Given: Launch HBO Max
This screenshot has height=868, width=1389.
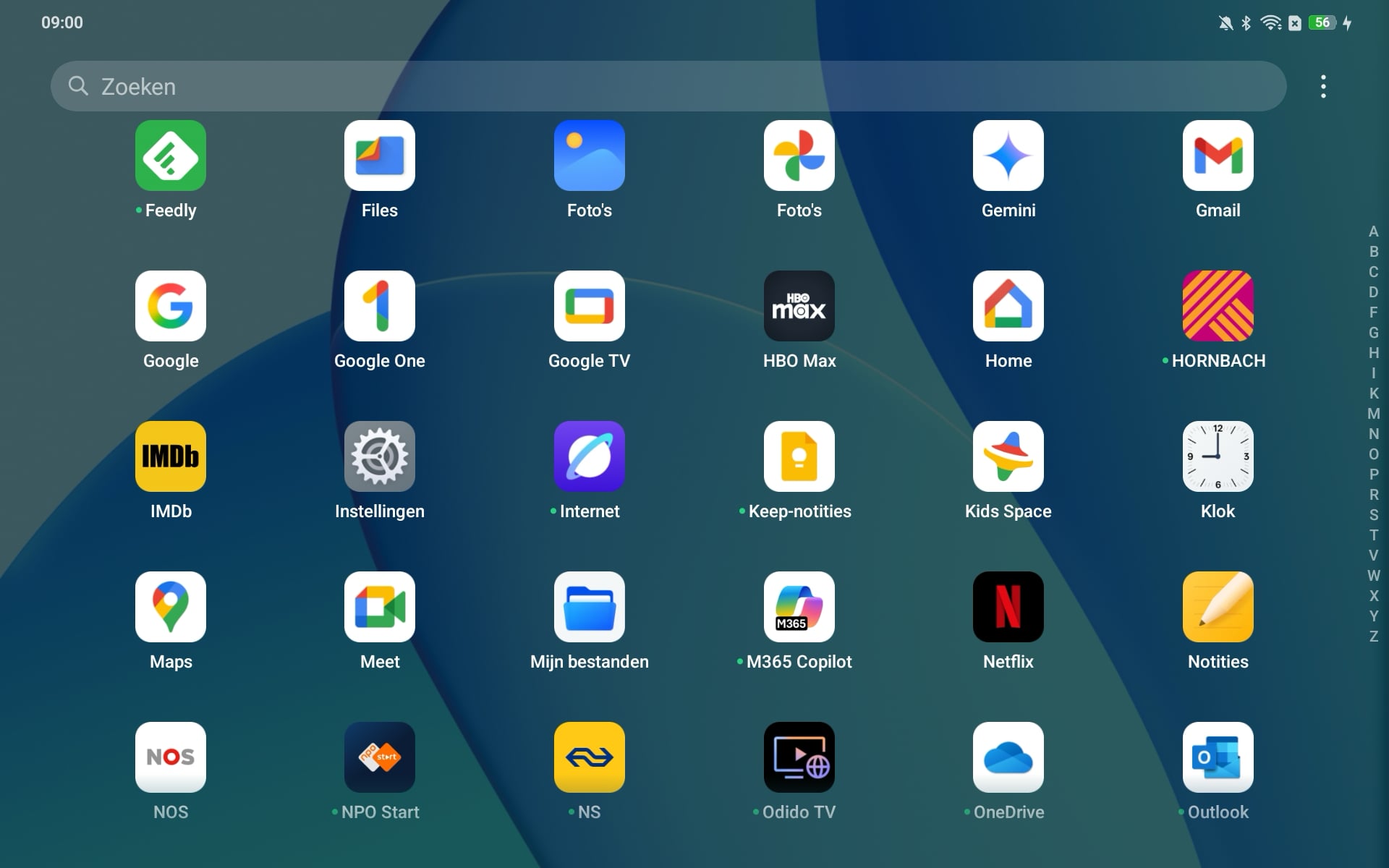Looking at the screenshot, I should 799,306.
